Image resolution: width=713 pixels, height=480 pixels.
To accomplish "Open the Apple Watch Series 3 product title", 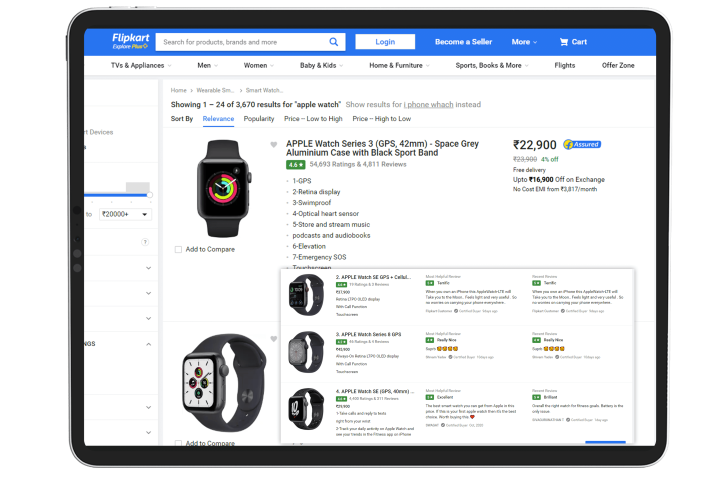I will click(x=382, y=148).
